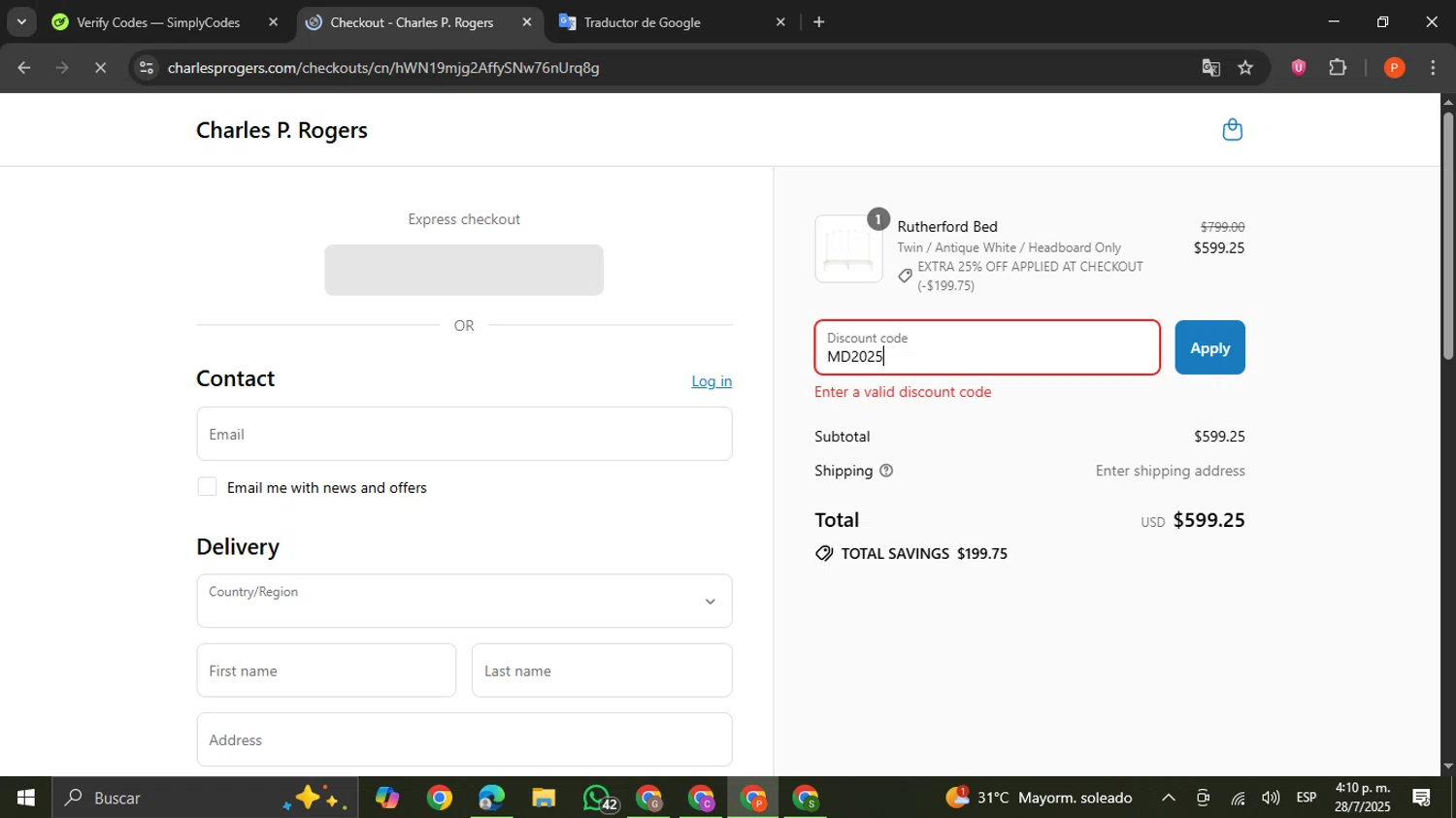Click the Log in link
This screenshot has width=1456, height=818.
[x=711, y=381]
